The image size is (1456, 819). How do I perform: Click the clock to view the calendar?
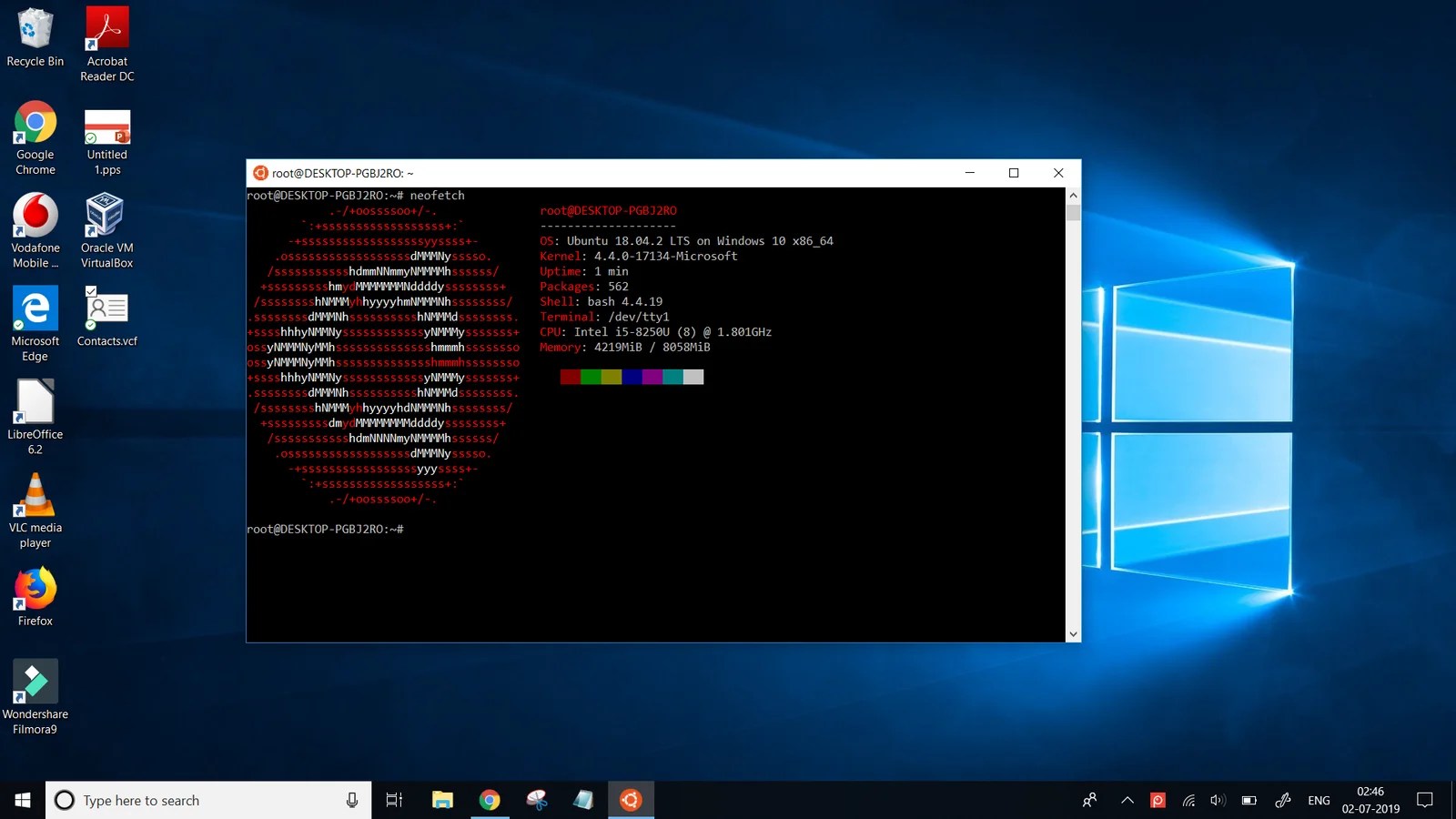(1370, 801)
